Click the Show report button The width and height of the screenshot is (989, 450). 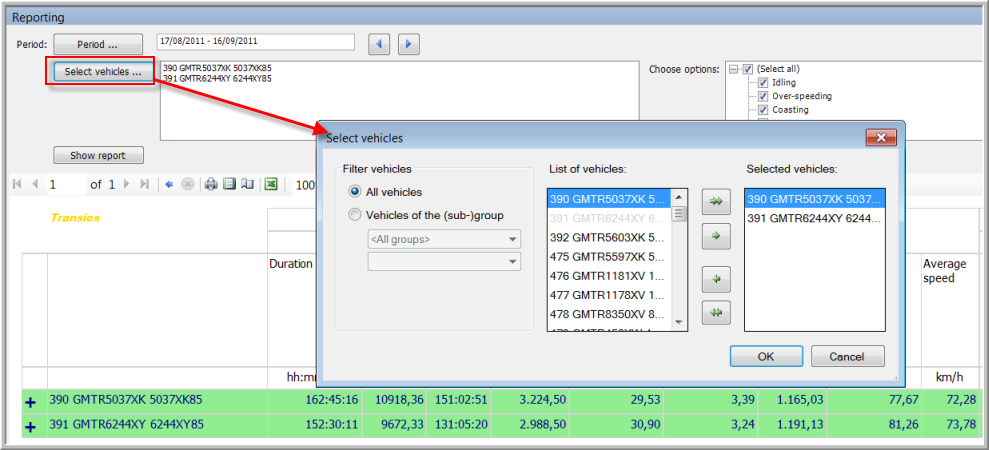(x=98, y=156)
